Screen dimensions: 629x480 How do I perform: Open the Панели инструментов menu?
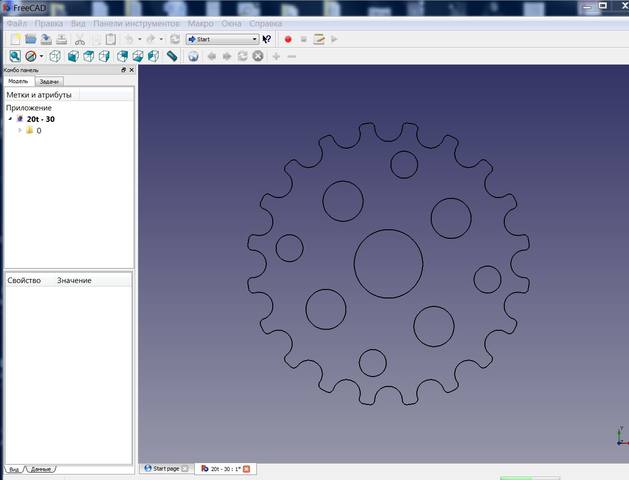coord(136,24)
